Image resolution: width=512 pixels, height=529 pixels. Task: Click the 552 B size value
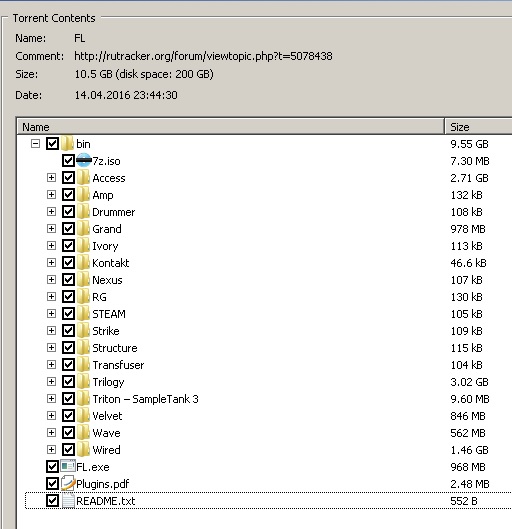pos(464,501)
